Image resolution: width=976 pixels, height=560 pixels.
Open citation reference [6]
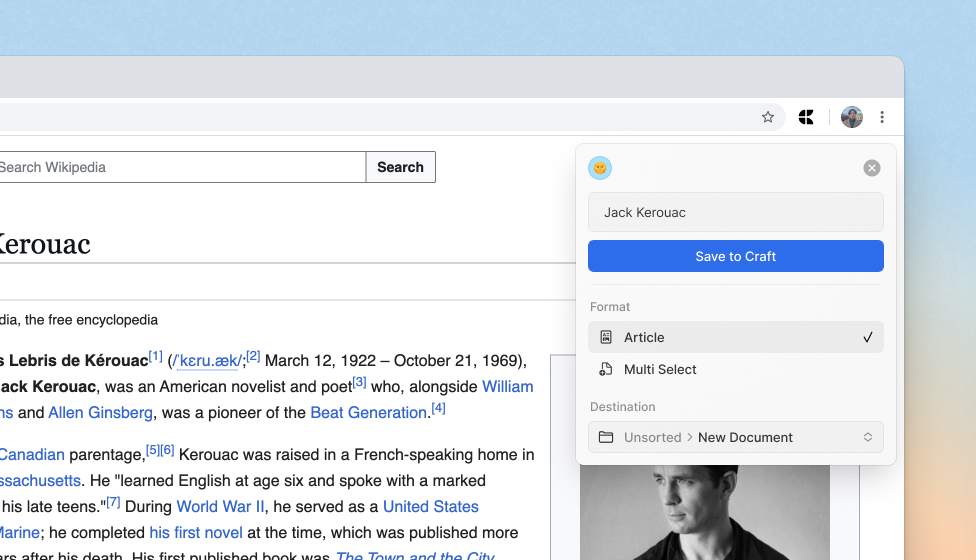(167, 450)
